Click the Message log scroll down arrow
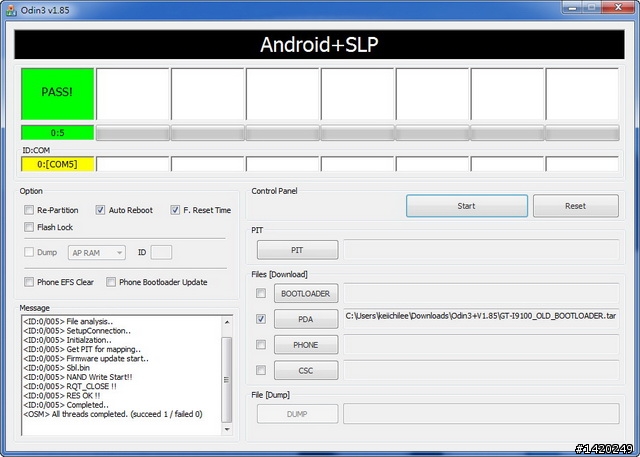Screen dimensions: 640x457 [x=227, y=429]
